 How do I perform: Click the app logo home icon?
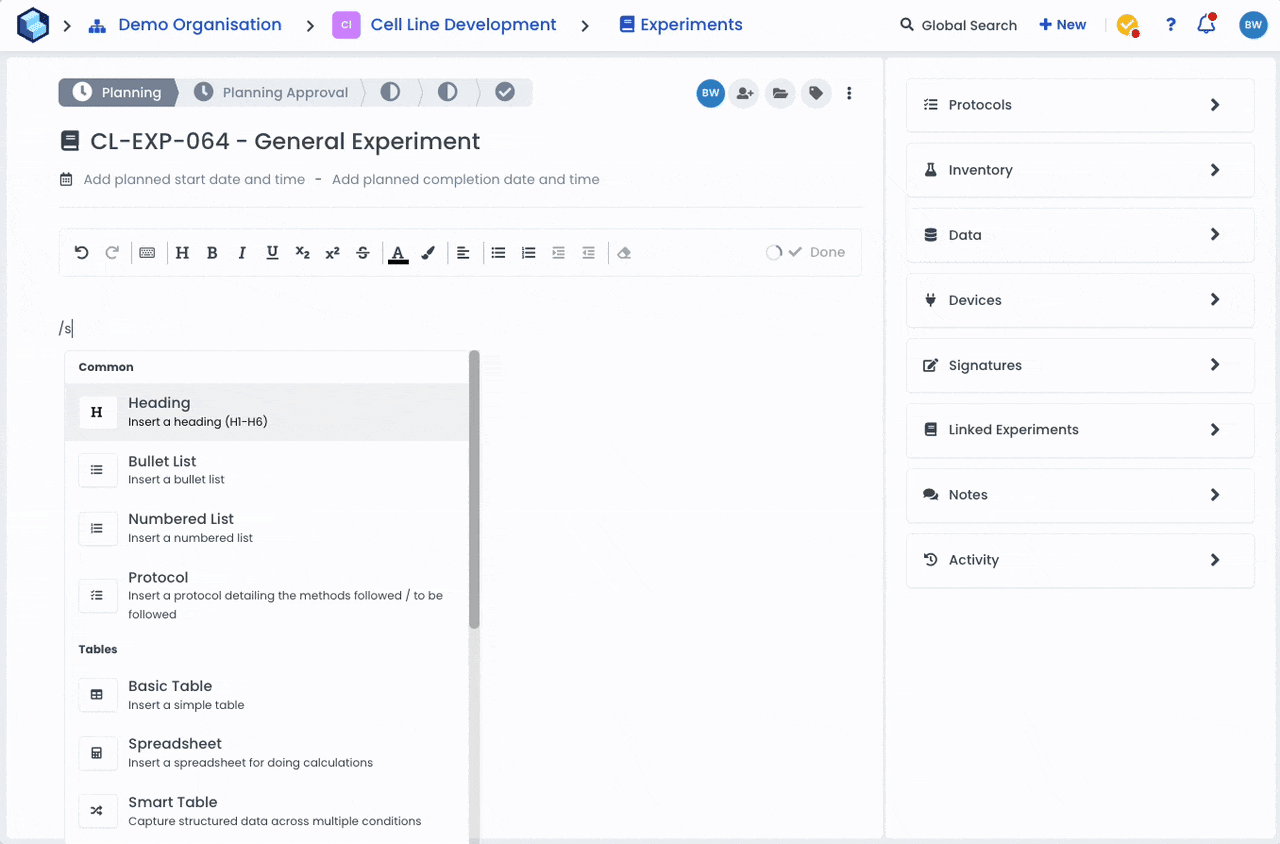click(x=33, y=25)
